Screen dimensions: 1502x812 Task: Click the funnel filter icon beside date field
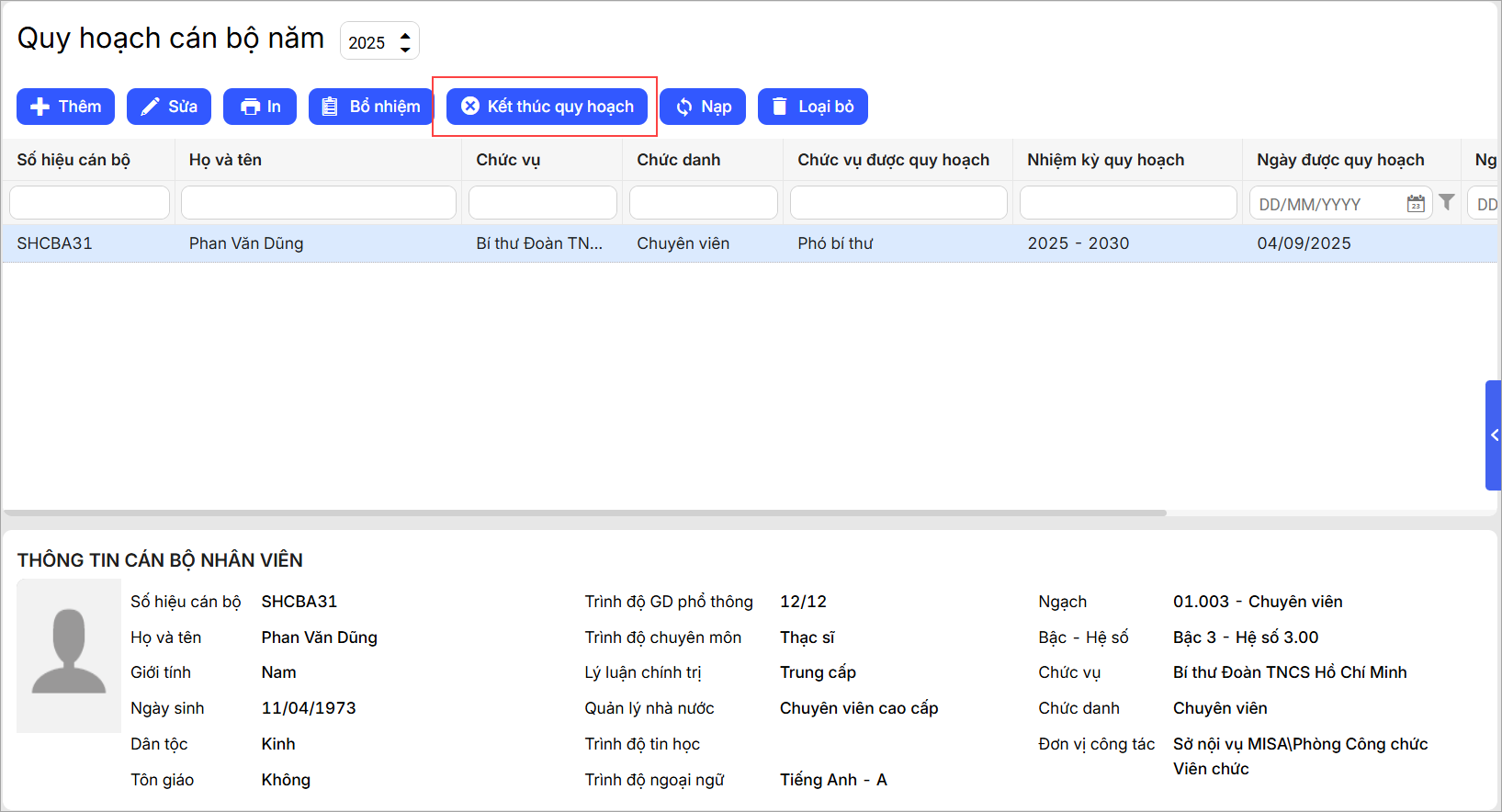pos(1447,202)
